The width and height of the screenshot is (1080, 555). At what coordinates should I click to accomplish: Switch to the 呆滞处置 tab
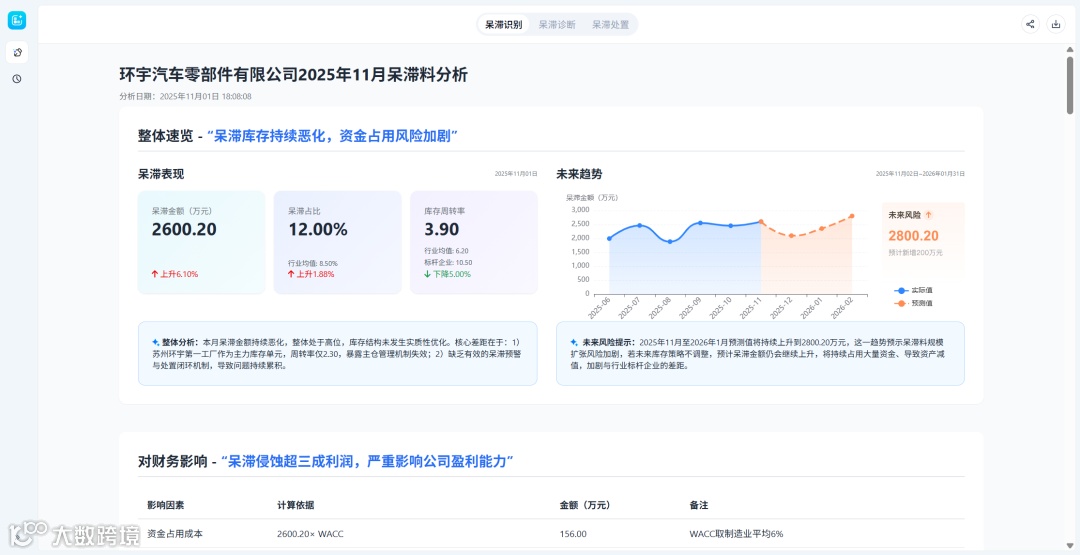(610, 25)
